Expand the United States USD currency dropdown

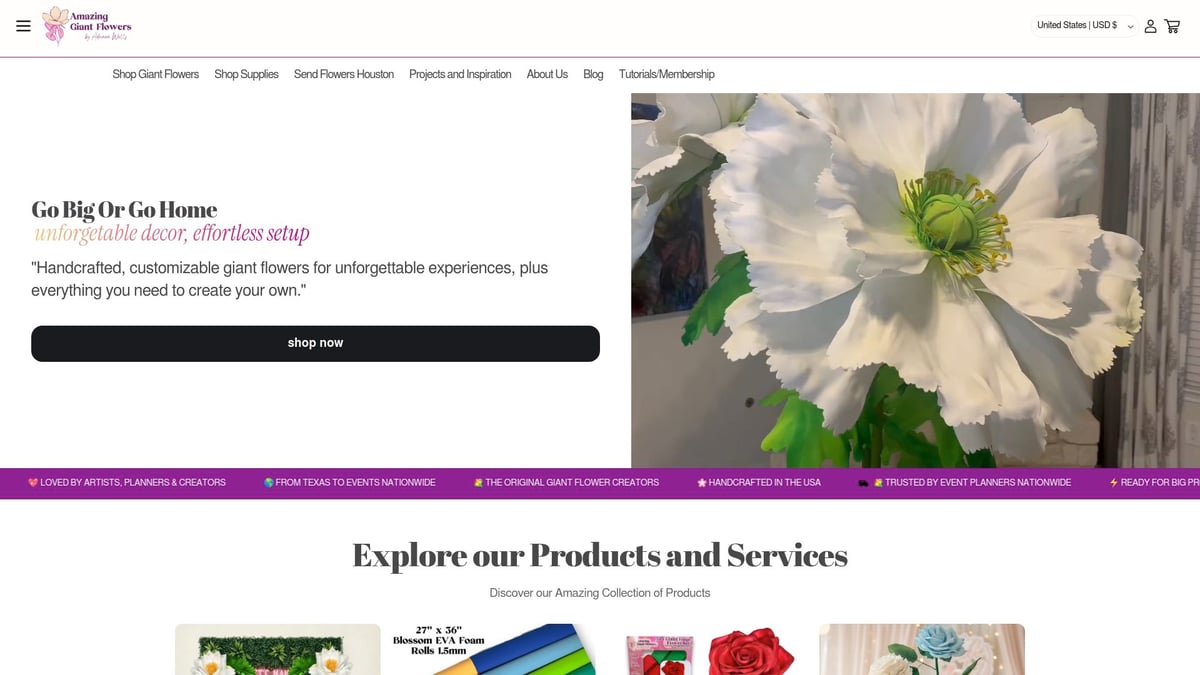(1084, 26)
